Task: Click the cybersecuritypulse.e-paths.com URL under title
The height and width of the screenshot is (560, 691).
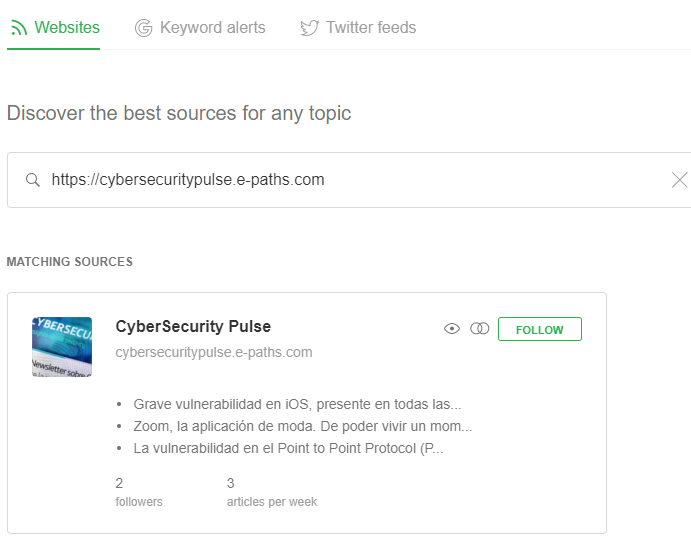Action: point(214,352)
